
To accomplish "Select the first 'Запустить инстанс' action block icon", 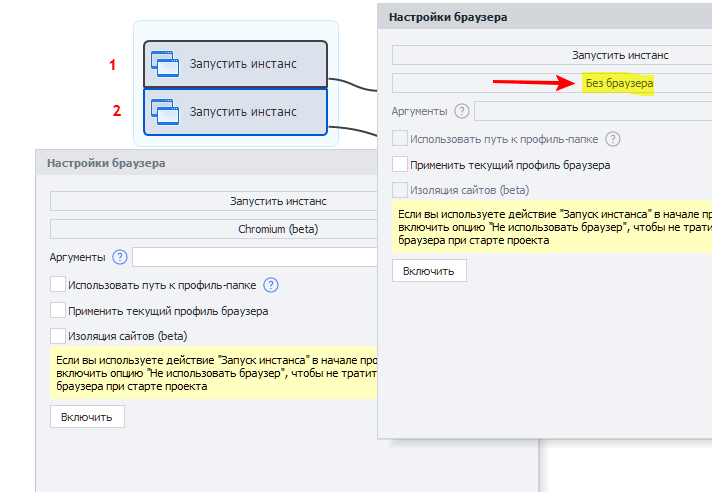I will (164, 64).
